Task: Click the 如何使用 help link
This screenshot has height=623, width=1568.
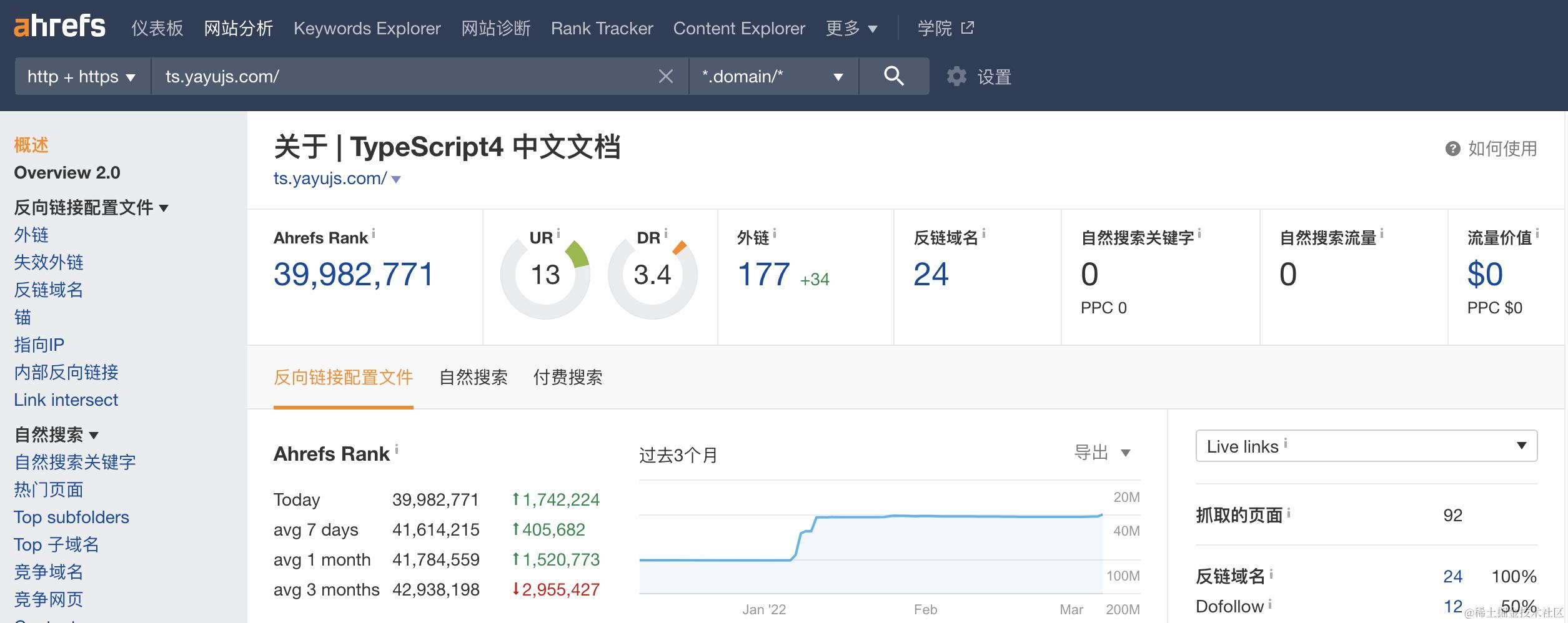Action: (x=1502, y=149)
